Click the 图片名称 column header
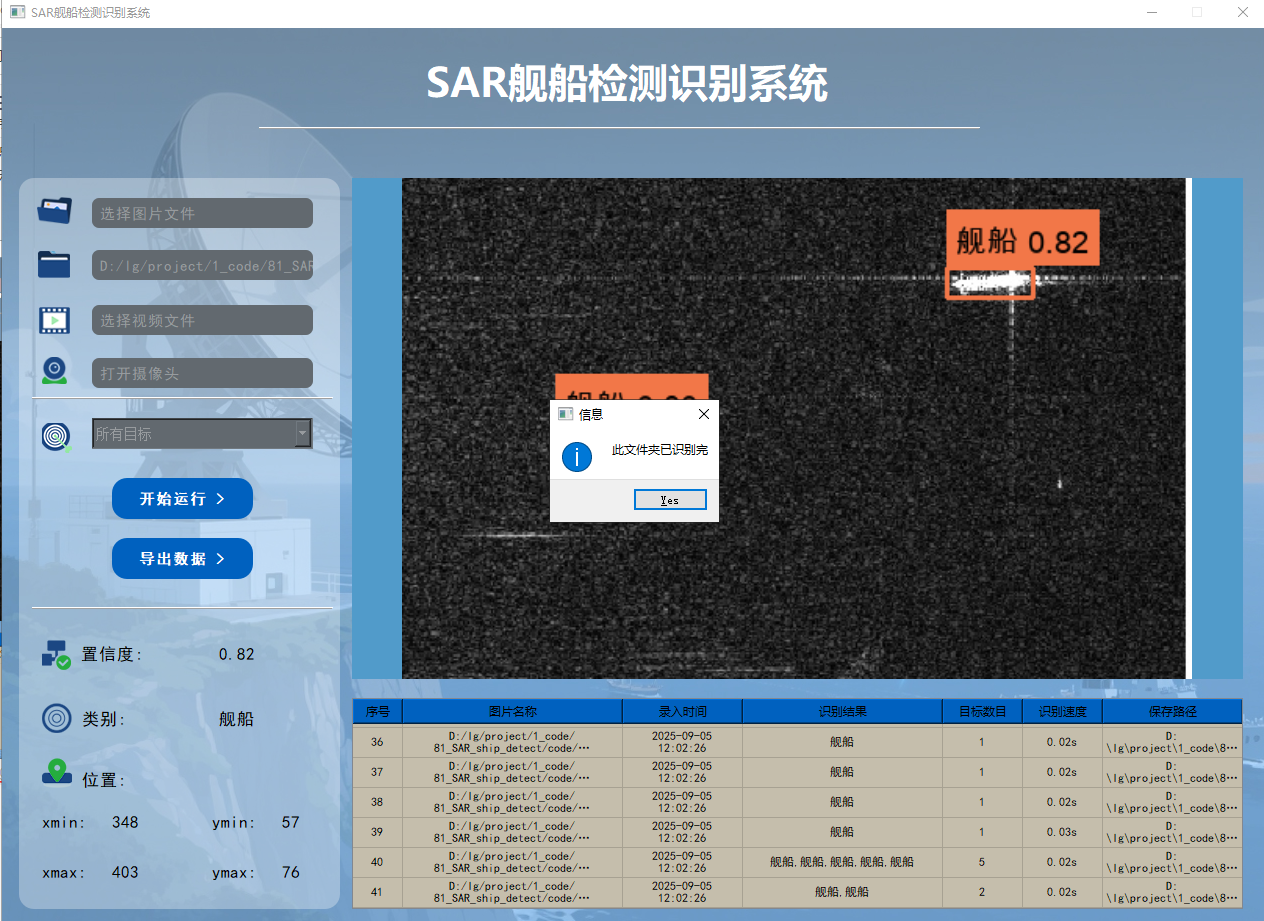 coord(512,712)
